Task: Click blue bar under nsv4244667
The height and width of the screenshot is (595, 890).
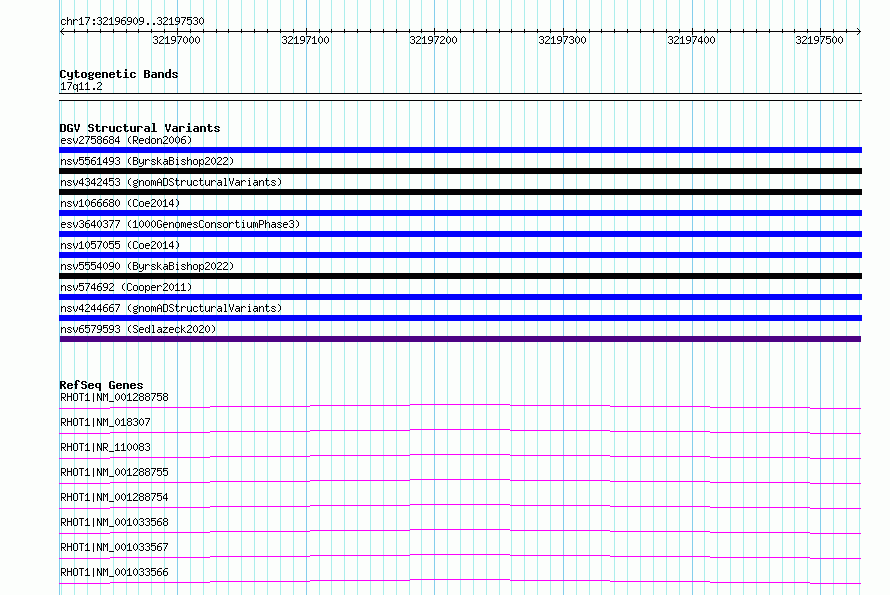Action: [x=460, y=318]
